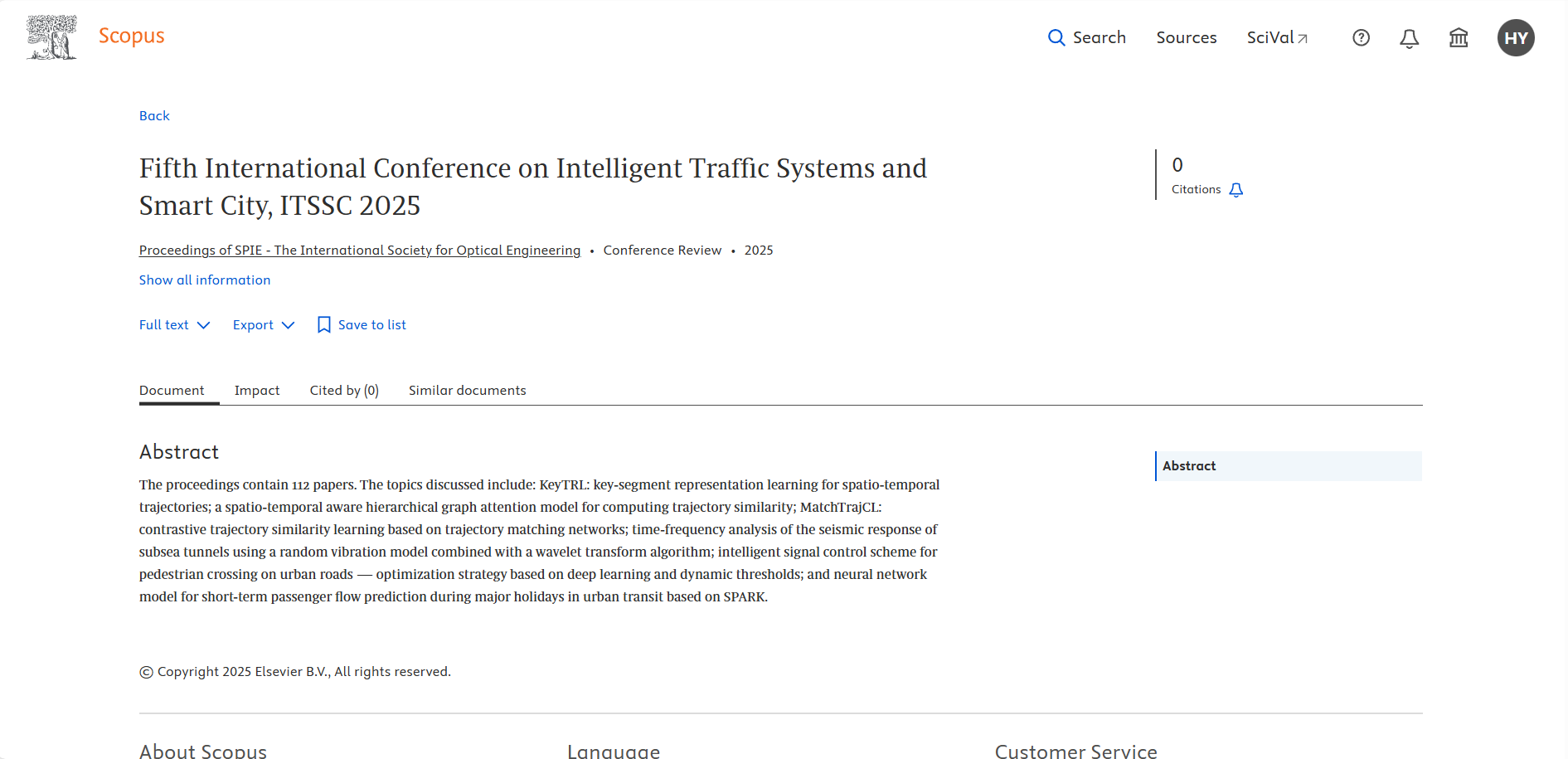Open Sources in top navigation
1568x759 pixels.
[1186, 37]
